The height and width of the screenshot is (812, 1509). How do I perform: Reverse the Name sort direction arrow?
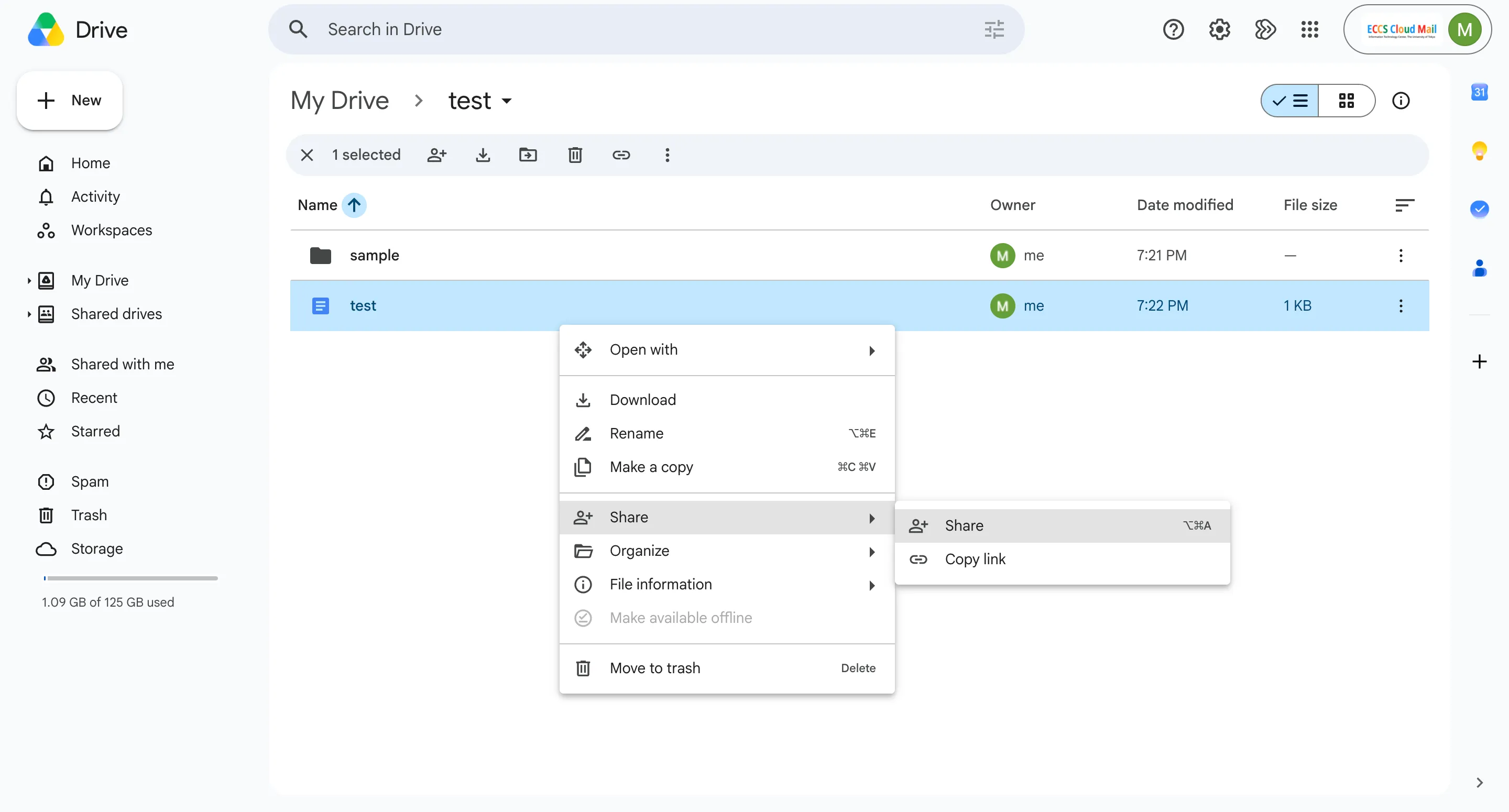(x=354, y=205)
